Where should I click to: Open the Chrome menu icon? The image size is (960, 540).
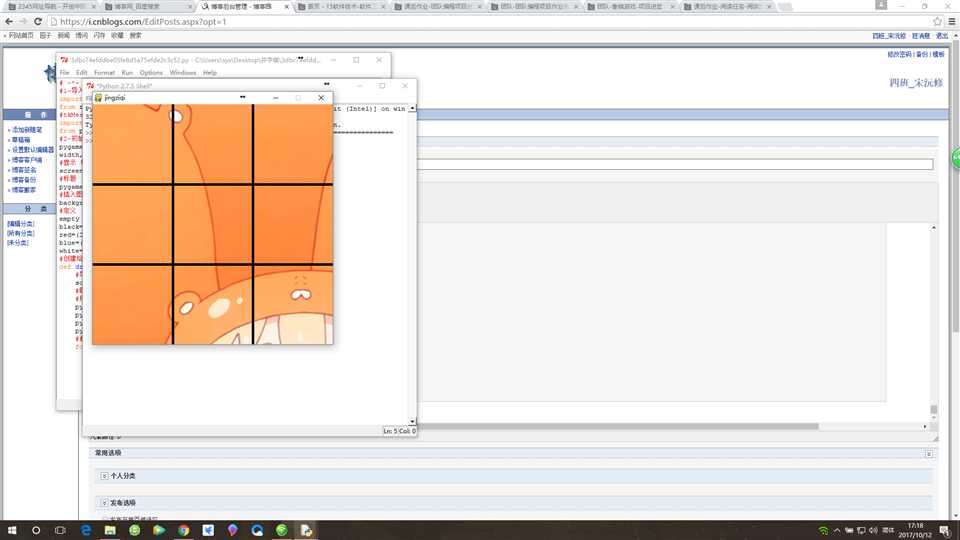point(951,21)
